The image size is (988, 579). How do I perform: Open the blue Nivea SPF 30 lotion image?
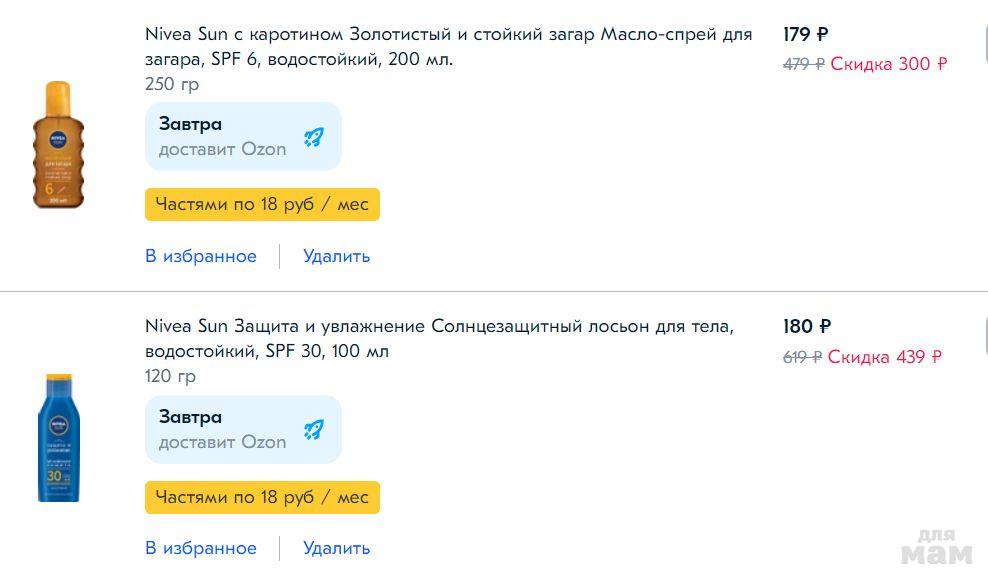click(58, 438)
